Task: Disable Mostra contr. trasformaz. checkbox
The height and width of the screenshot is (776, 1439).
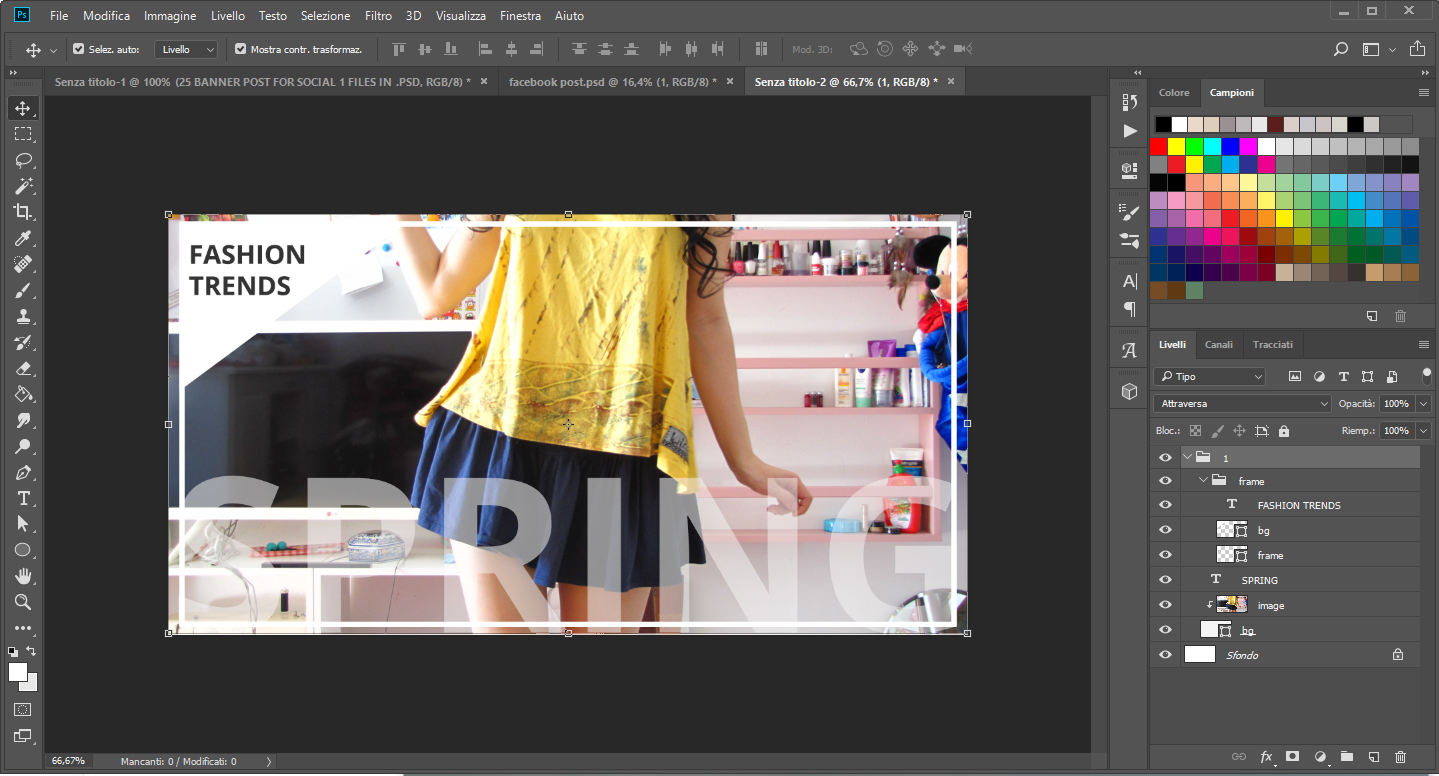Action: tap(240, 49)
